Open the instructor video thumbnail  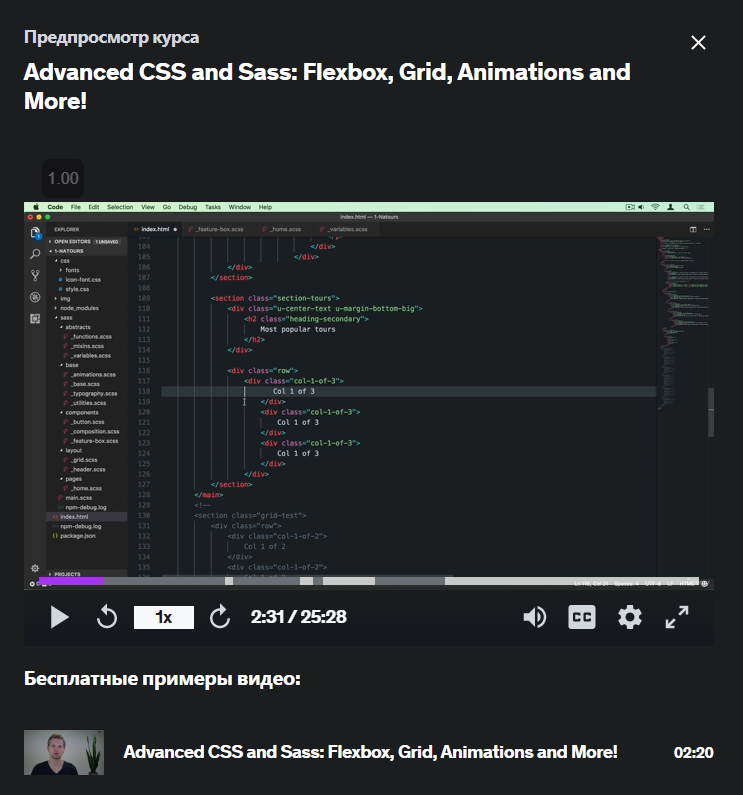[64, 752]
